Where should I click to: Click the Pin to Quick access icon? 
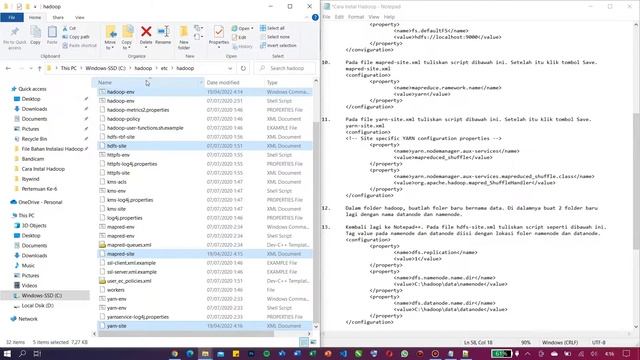pos(14,32)
